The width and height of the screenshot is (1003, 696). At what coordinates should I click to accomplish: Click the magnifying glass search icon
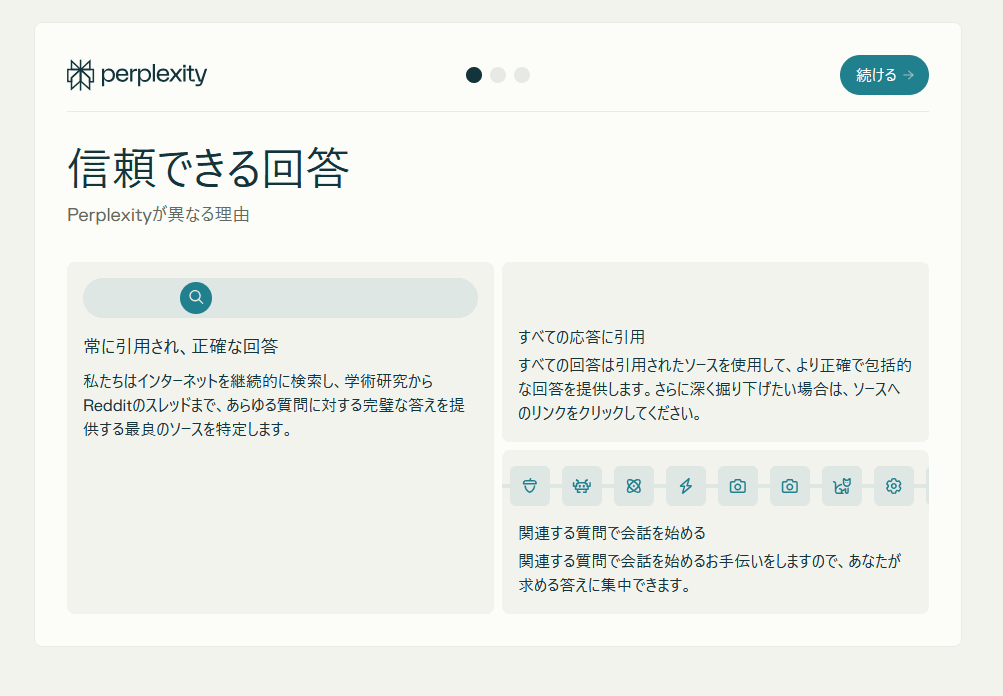tap(196, 297)
